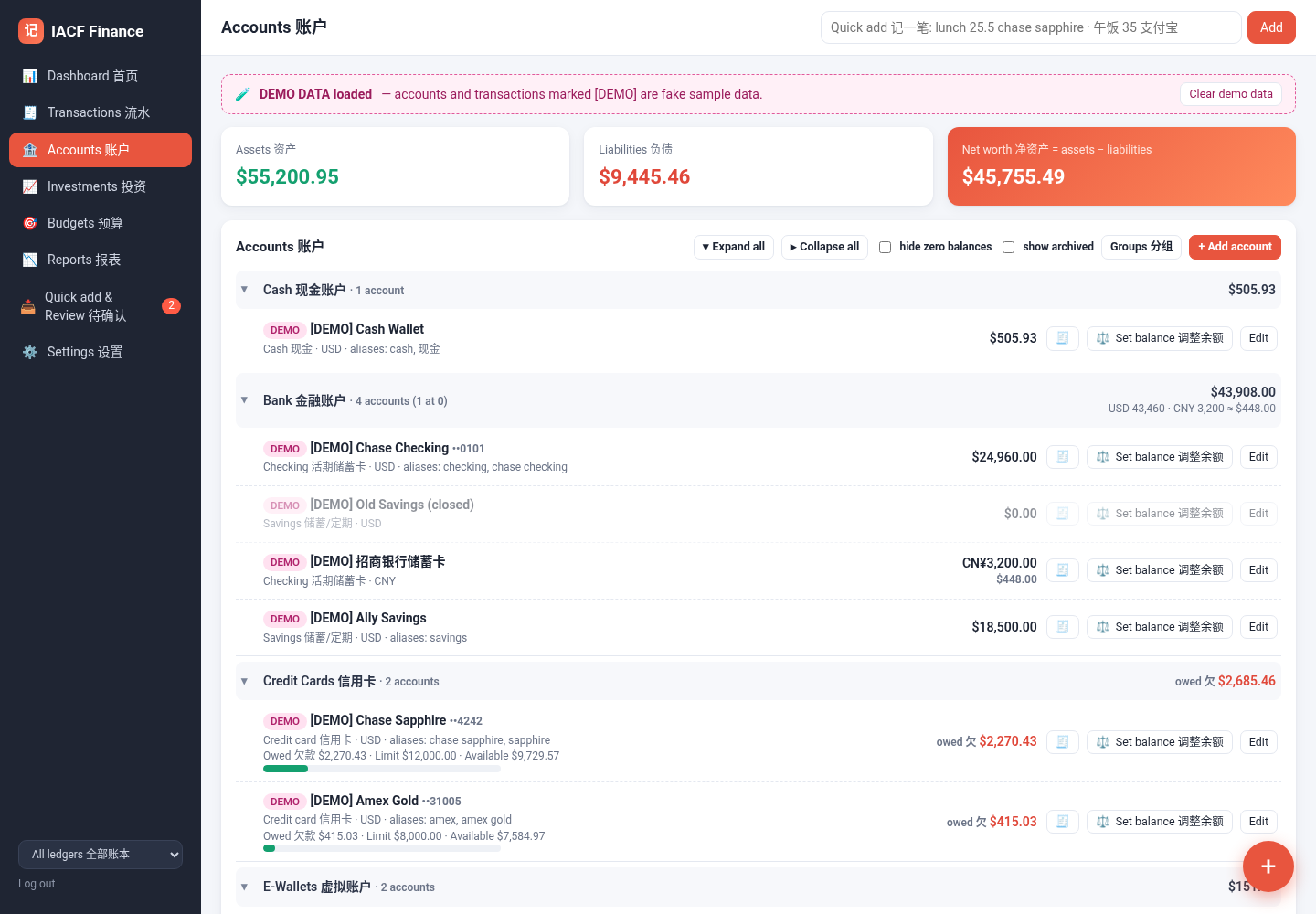The height and width of the screenshot is (914, 1316).
Task: Go to Transactions 流水
Action: point(101,112)
